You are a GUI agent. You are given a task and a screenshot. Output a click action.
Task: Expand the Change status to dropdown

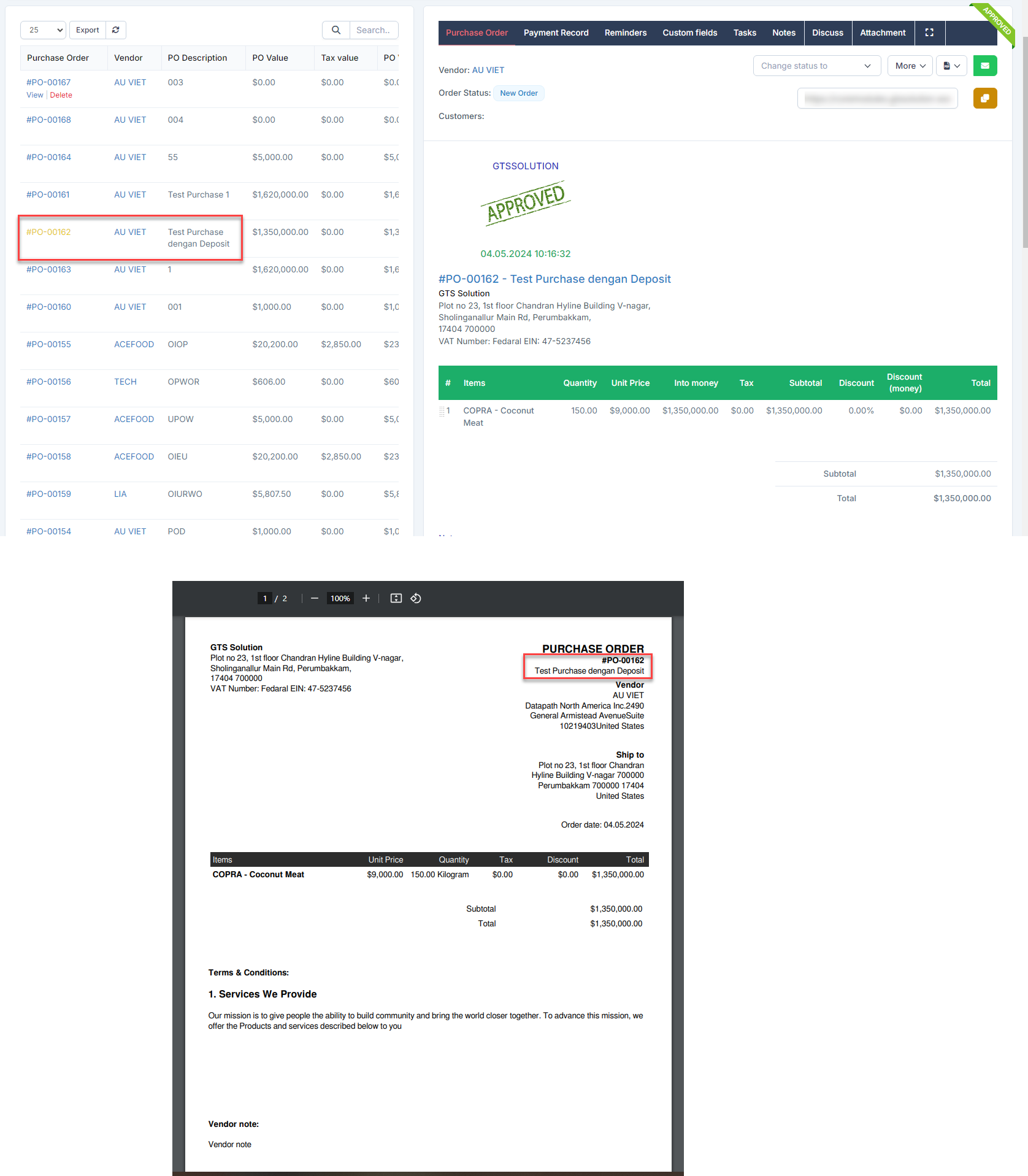click(x=816, y=66)
